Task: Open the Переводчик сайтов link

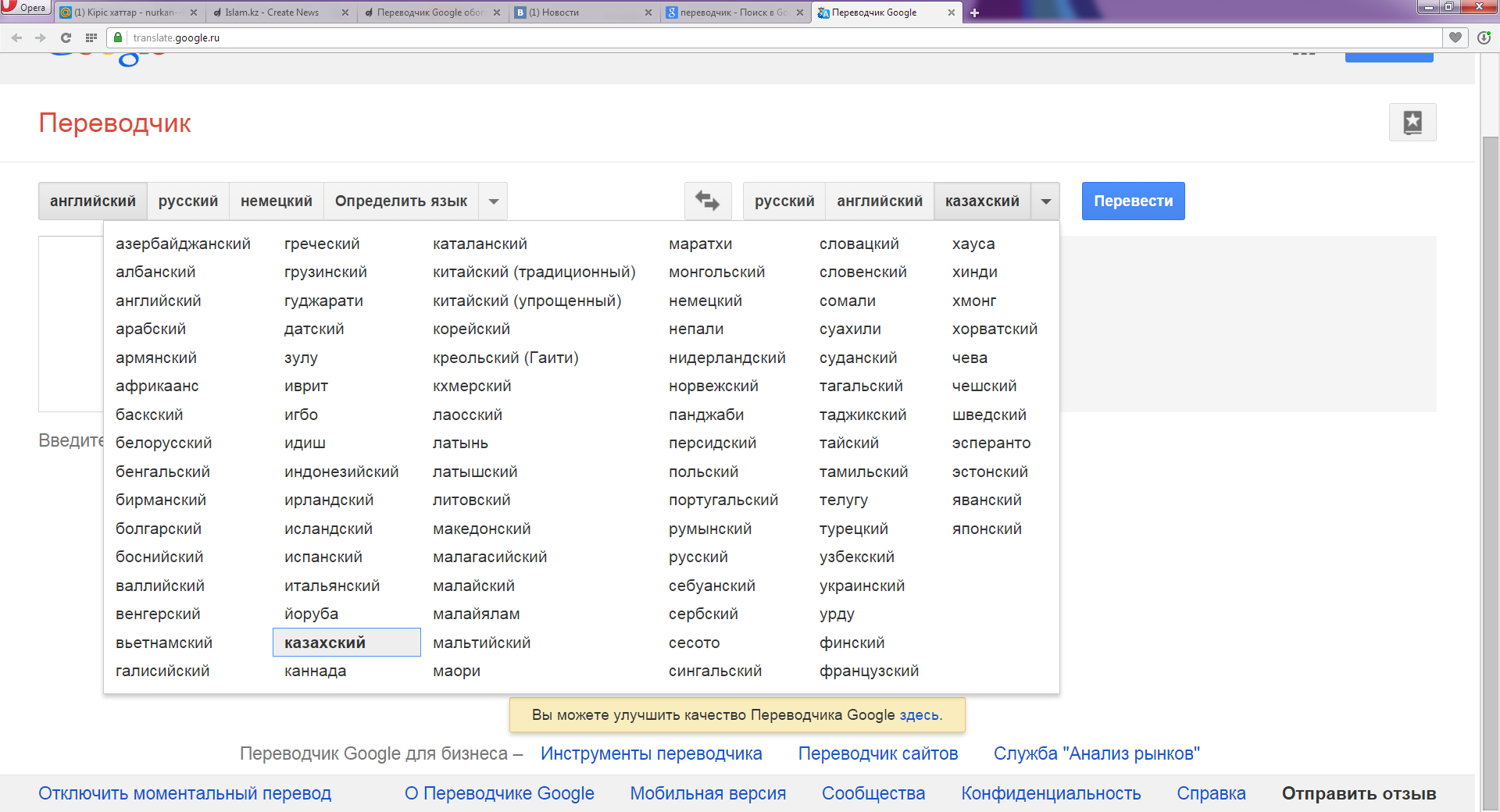Action: click(877, 753)
